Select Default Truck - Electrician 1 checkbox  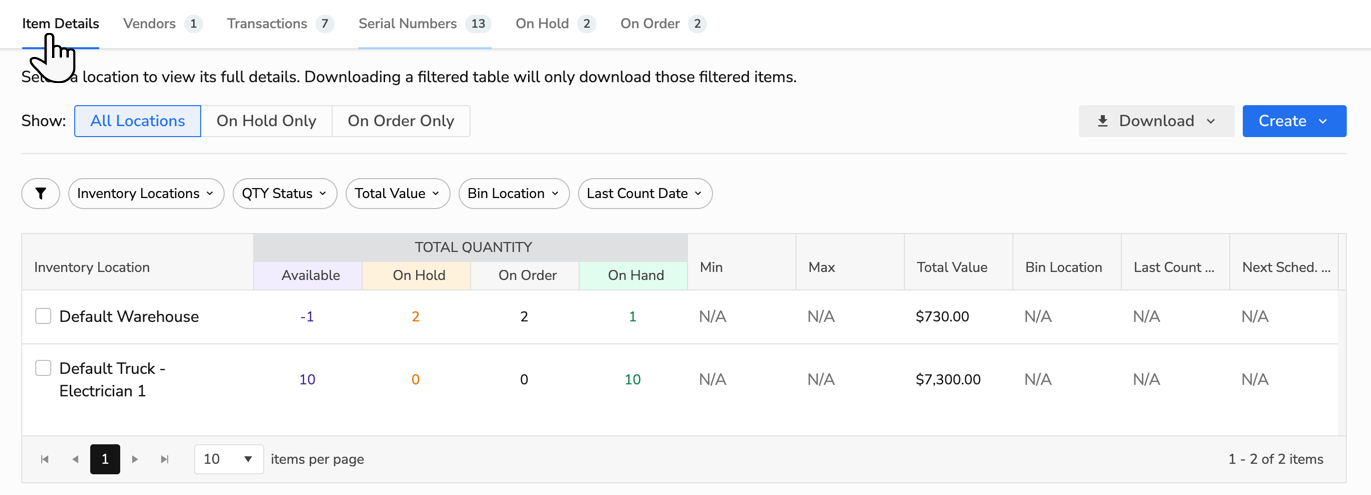pyautogui.click(x=43, y=368)
